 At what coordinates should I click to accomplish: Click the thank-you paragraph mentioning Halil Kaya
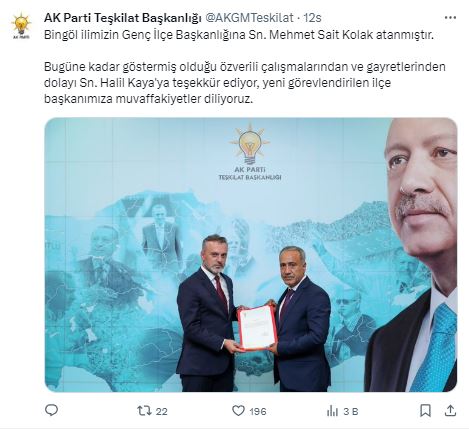click(x=245, y=83)
